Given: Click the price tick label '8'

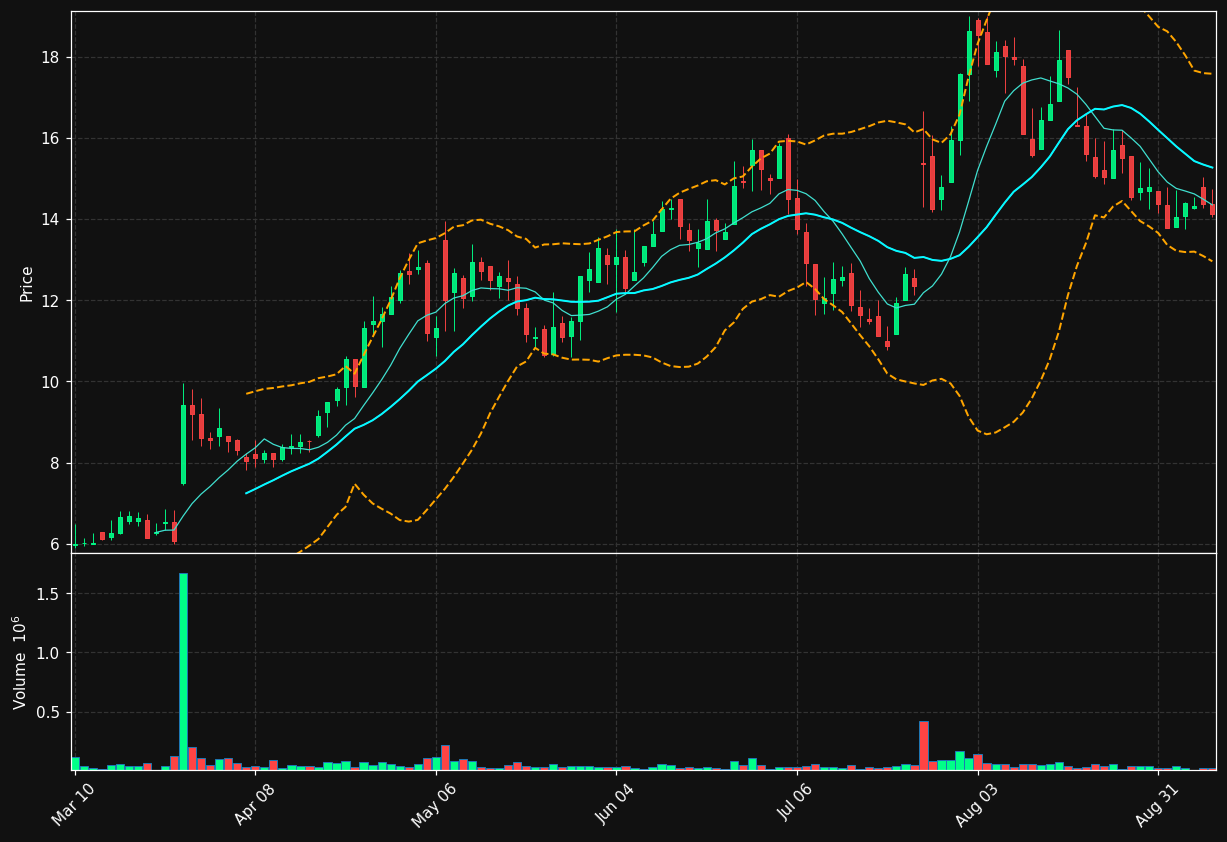Looking at the screenshot, I should tap(56, 463).
